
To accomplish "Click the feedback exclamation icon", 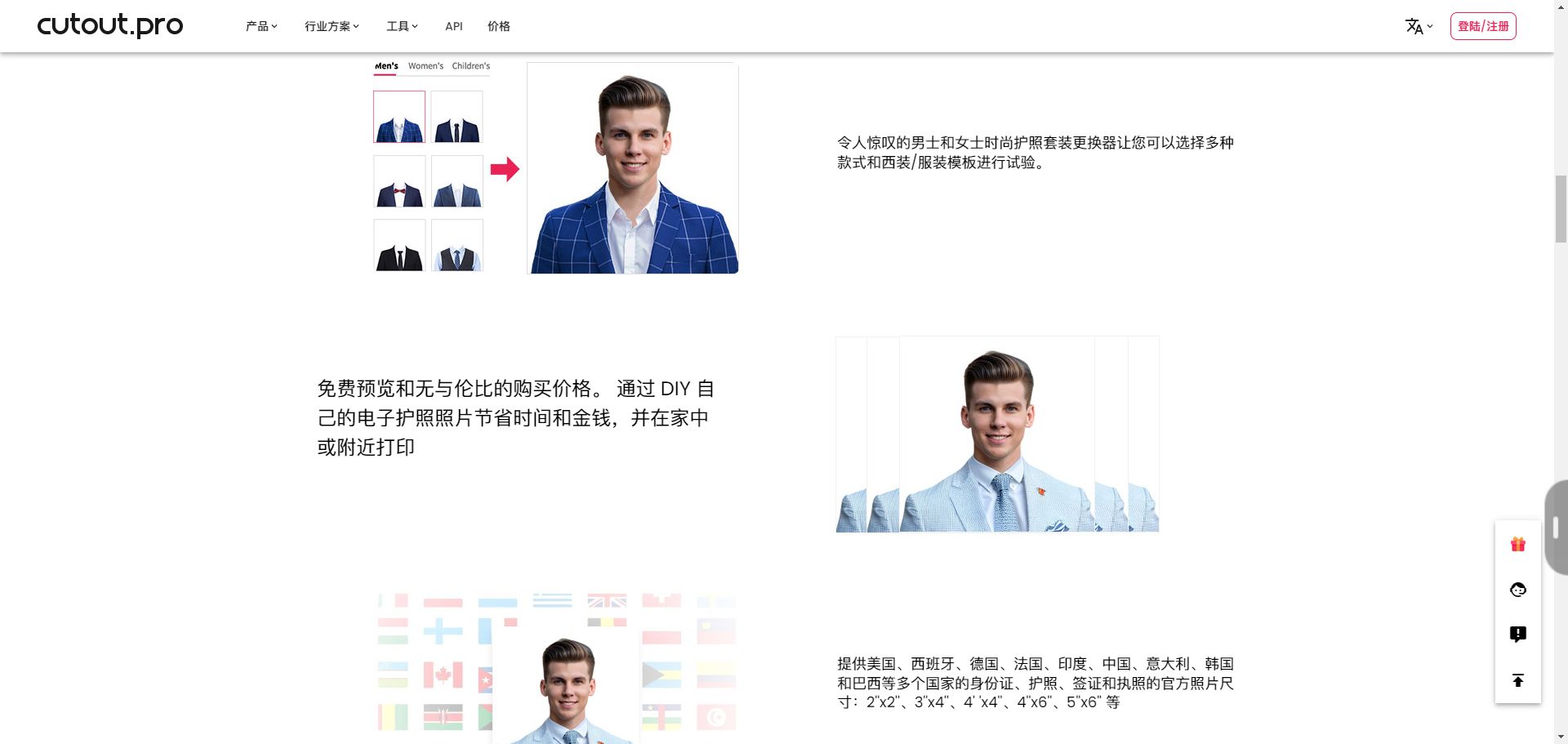I will pos(1518,635).
